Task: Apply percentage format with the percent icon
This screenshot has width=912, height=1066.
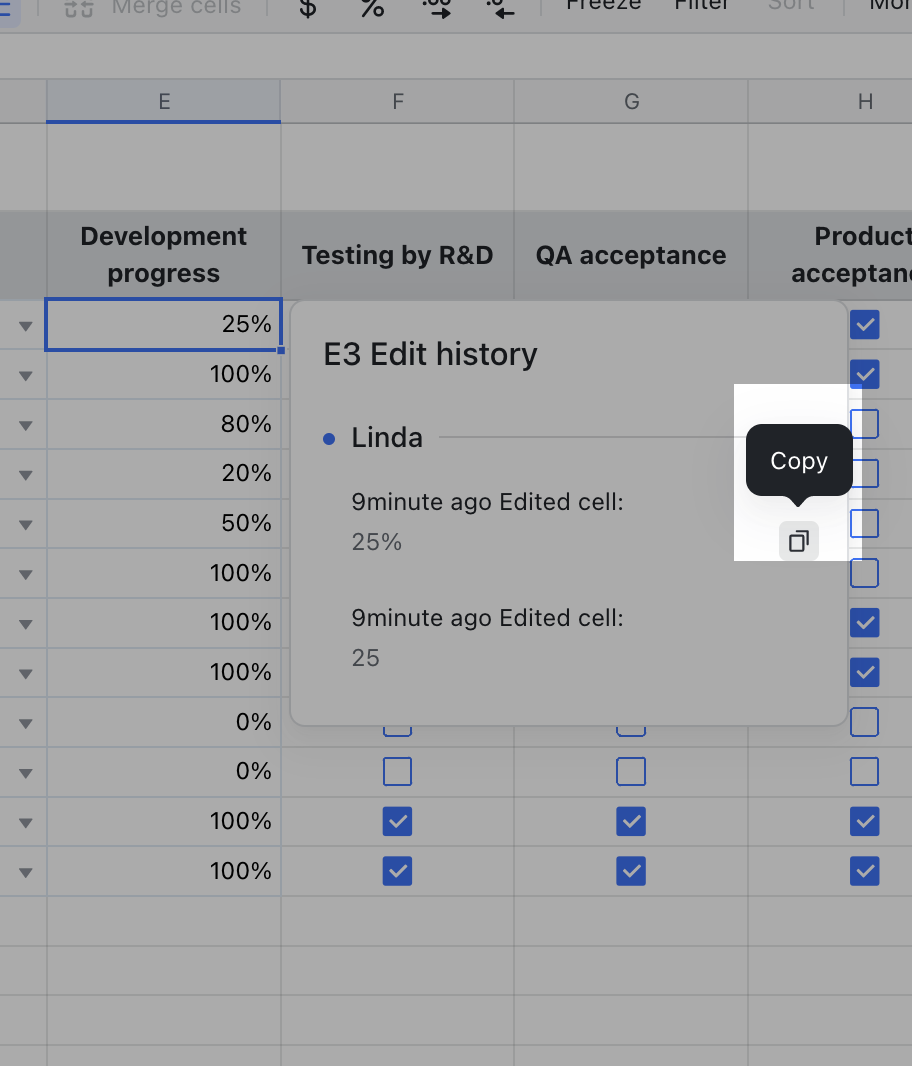Action: click(x=372, y=8)
